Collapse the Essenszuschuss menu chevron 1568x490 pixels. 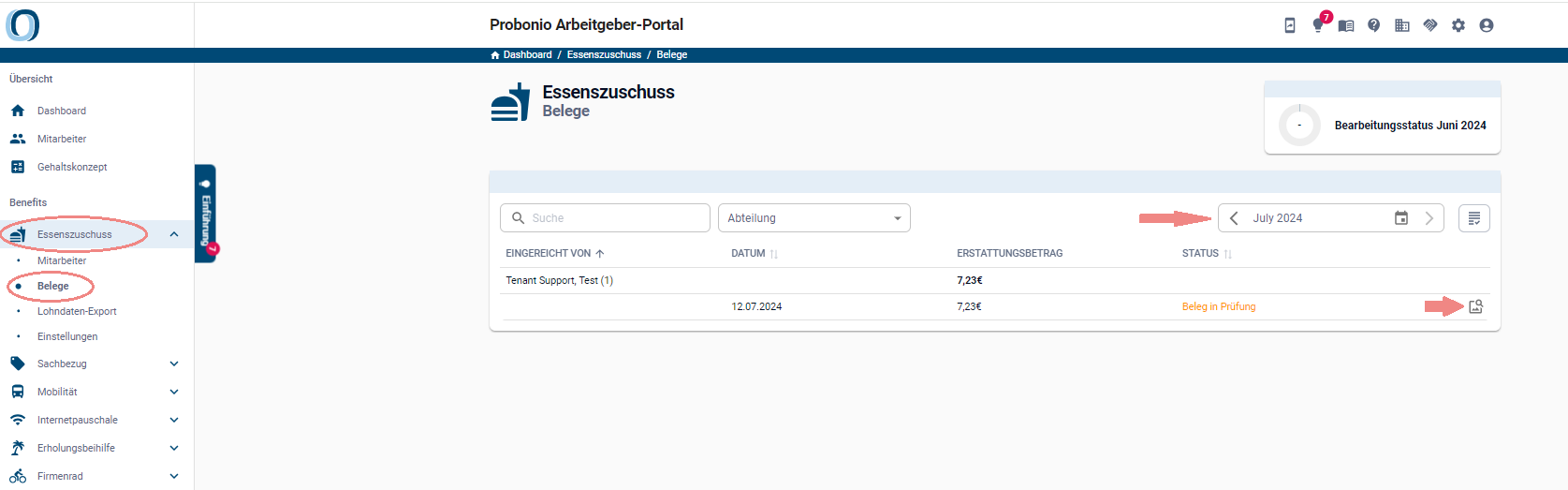click(x=174, y=234)
